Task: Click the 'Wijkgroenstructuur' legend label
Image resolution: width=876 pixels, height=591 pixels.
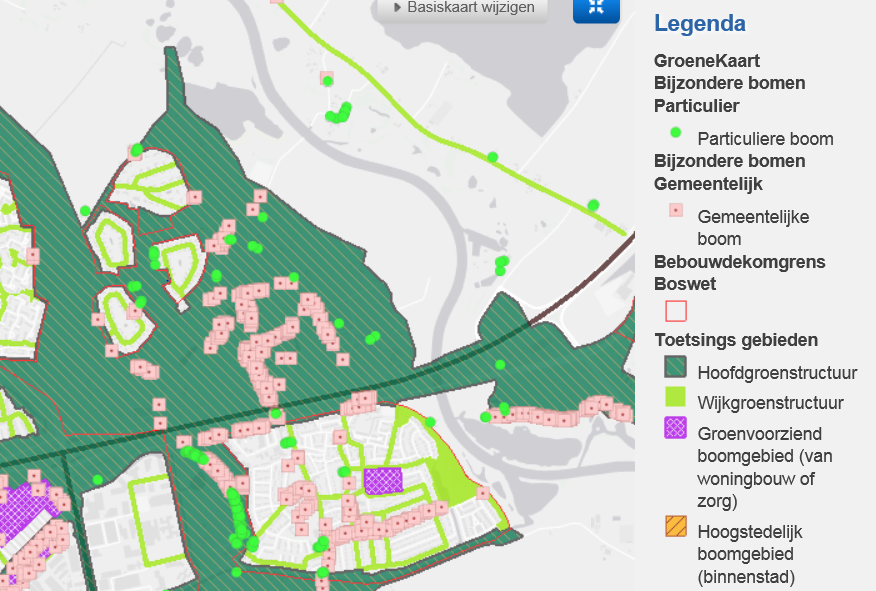Action: [770, 403]
